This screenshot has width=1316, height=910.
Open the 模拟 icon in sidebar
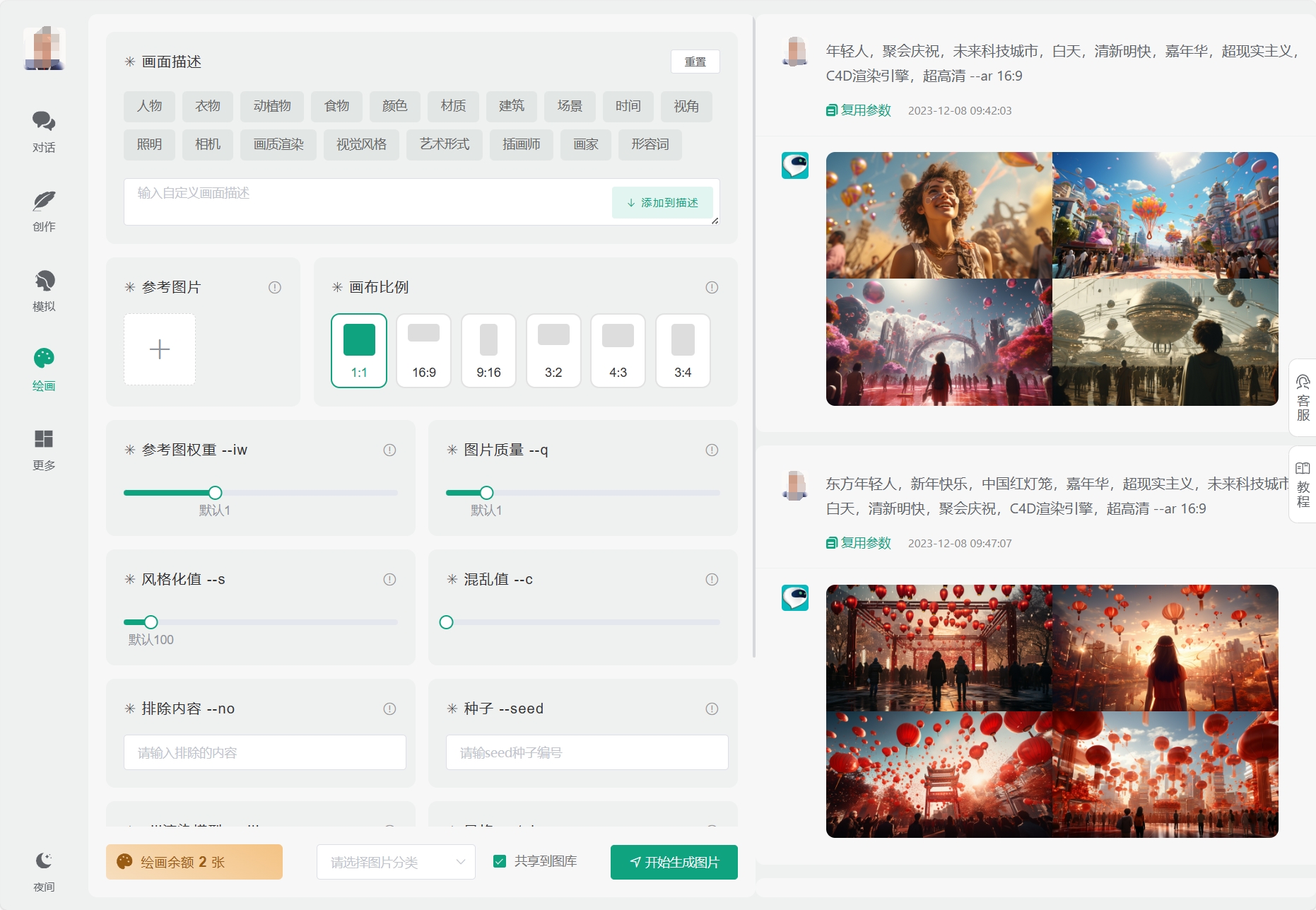44,281
